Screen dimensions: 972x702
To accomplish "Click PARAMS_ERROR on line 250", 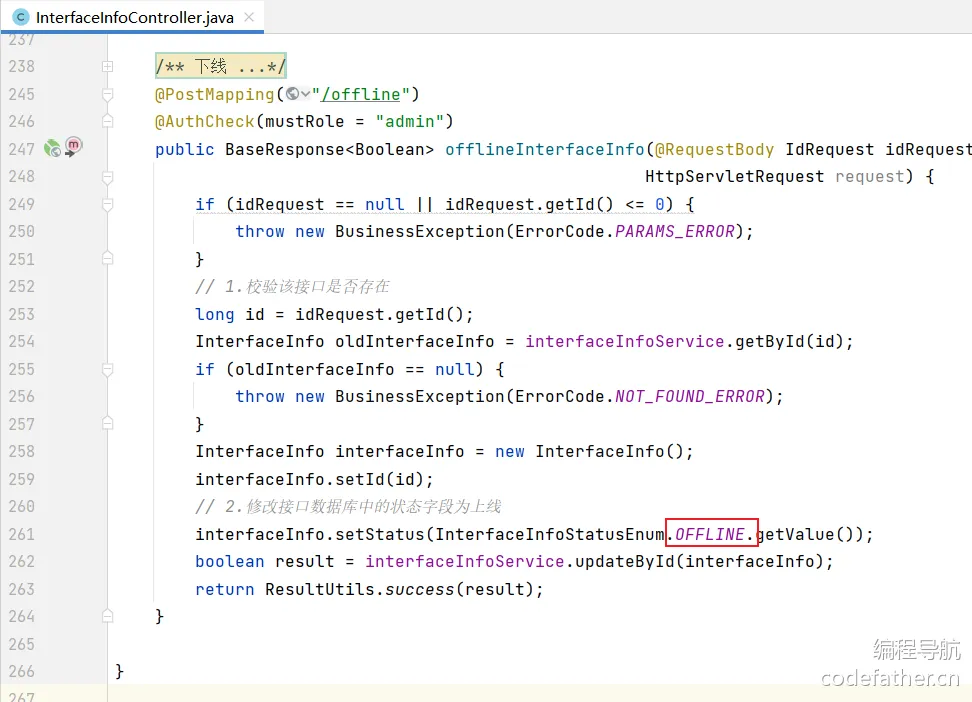I will point(674,231).
